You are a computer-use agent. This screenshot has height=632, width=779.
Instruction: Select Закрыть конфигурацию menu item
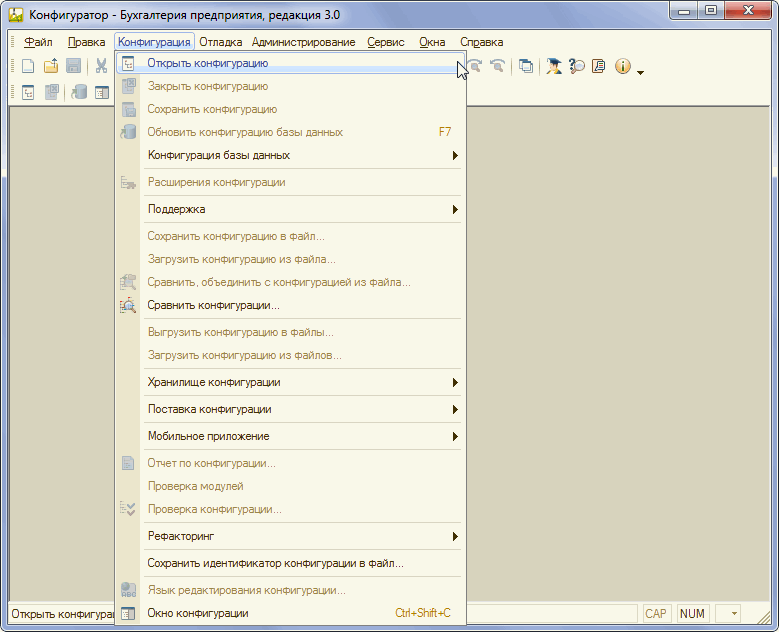(291, 86)
